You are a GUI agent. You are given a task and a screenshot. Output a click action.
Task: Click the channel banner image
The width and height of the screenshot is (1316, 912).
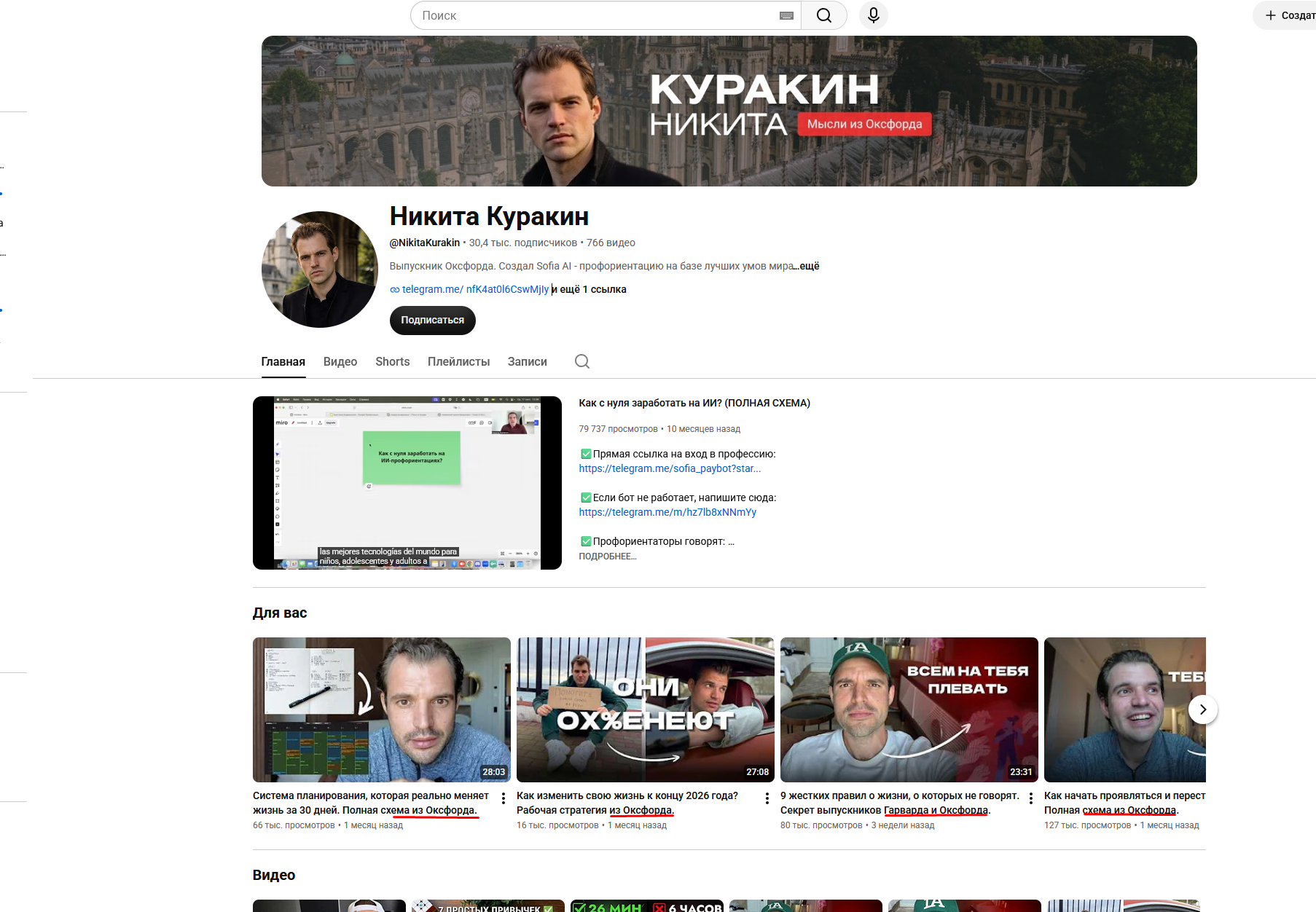729,111
